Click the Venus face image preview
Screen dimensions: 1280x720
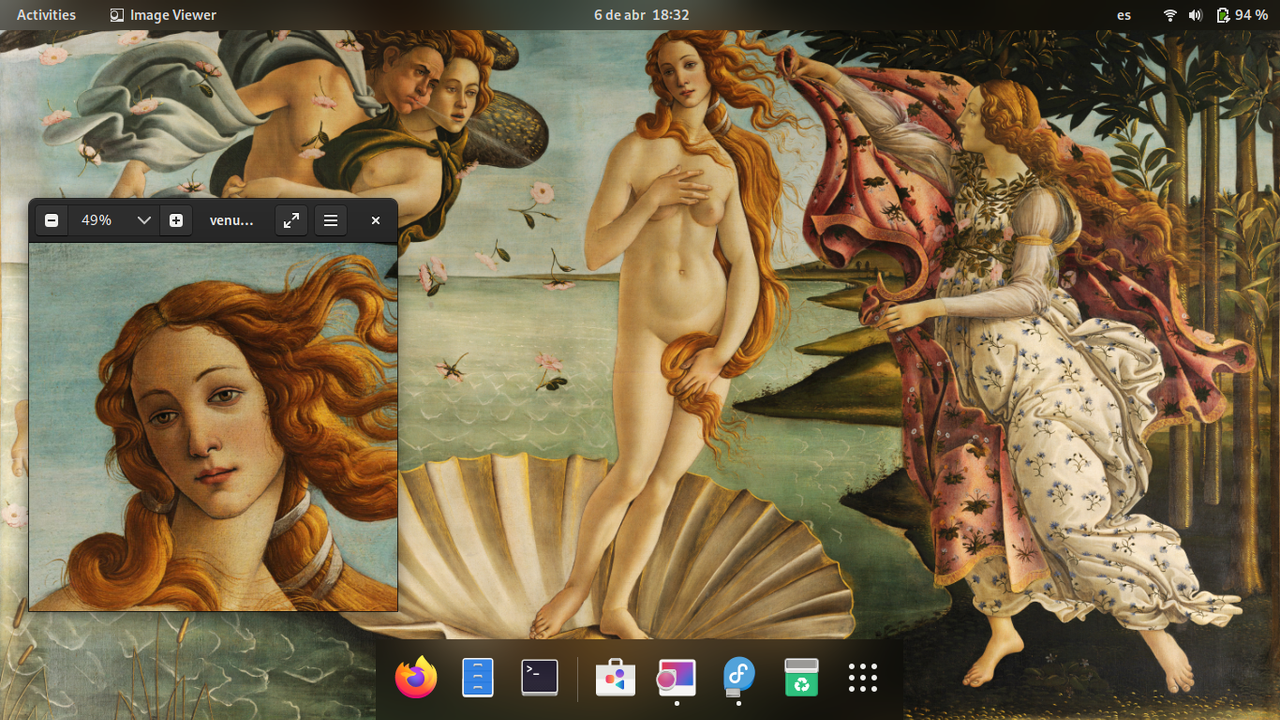[213, 426]
